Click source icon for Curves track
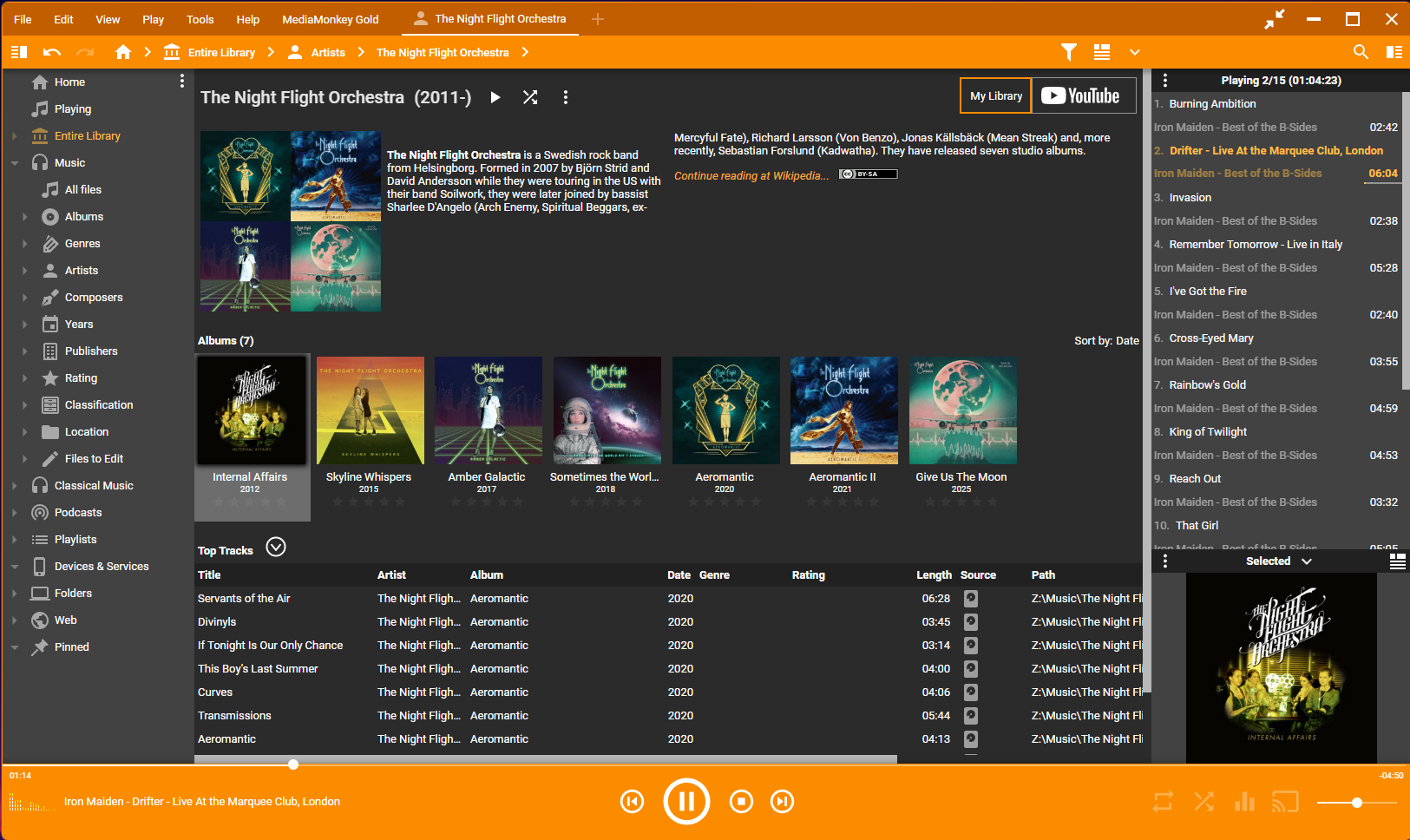The image size is (1410, 840). 971,692
